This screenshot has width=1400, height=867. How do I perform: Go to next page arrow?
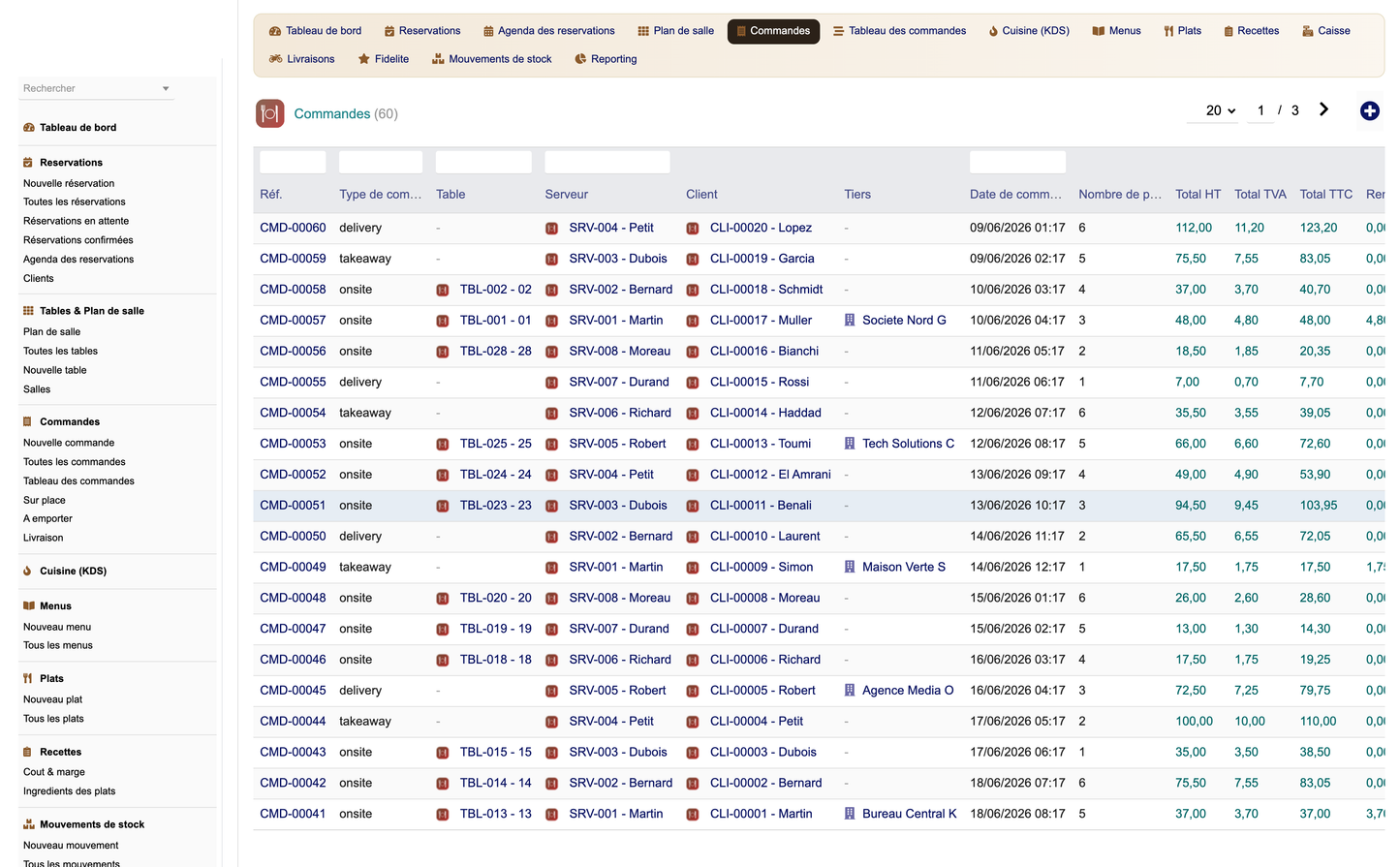pyautogui.click(x=1323, y=109)
